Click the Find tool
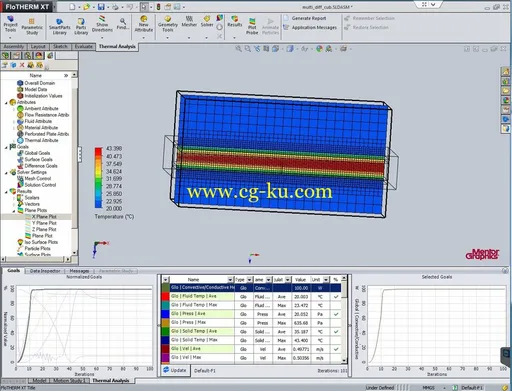 click(123, 24)
